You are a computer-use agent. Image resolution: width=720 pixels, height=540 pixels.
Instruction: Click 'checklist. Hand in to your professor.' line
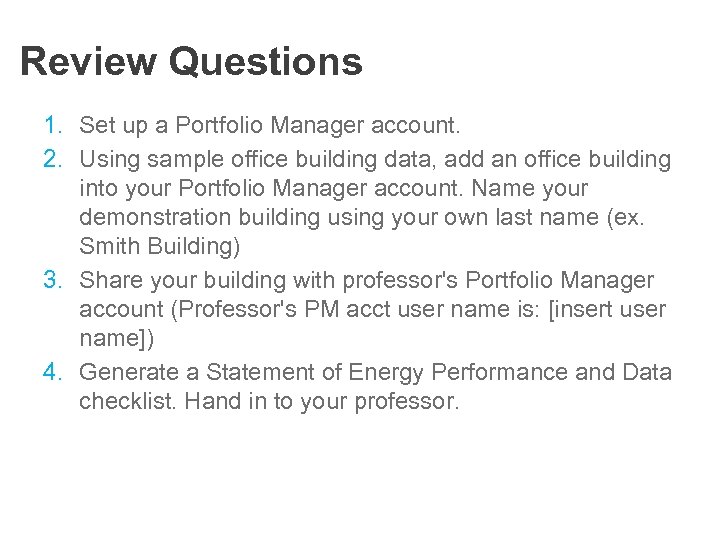[269, 403]
